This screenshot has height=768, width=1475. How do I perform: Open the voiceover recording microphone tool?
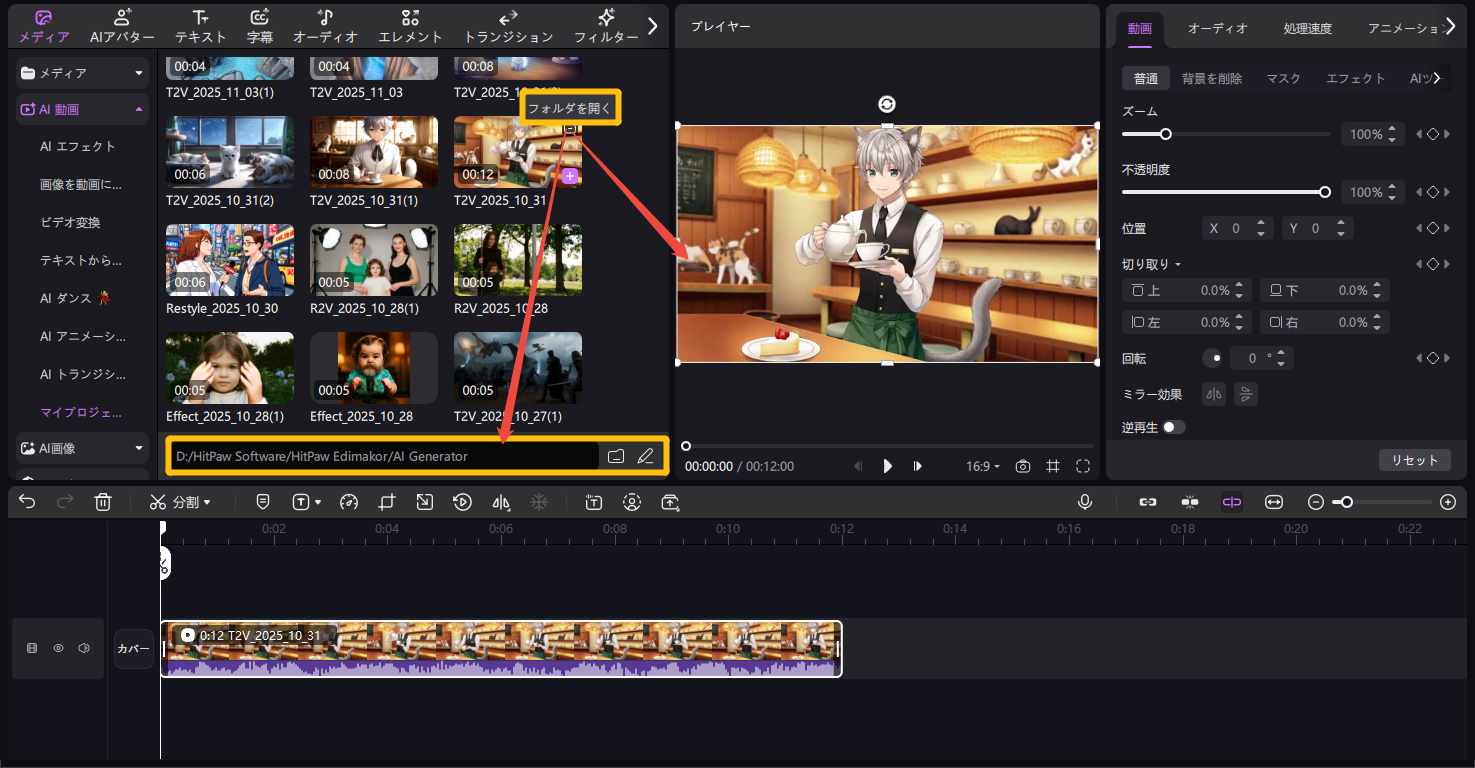(x=1085, y=501)
